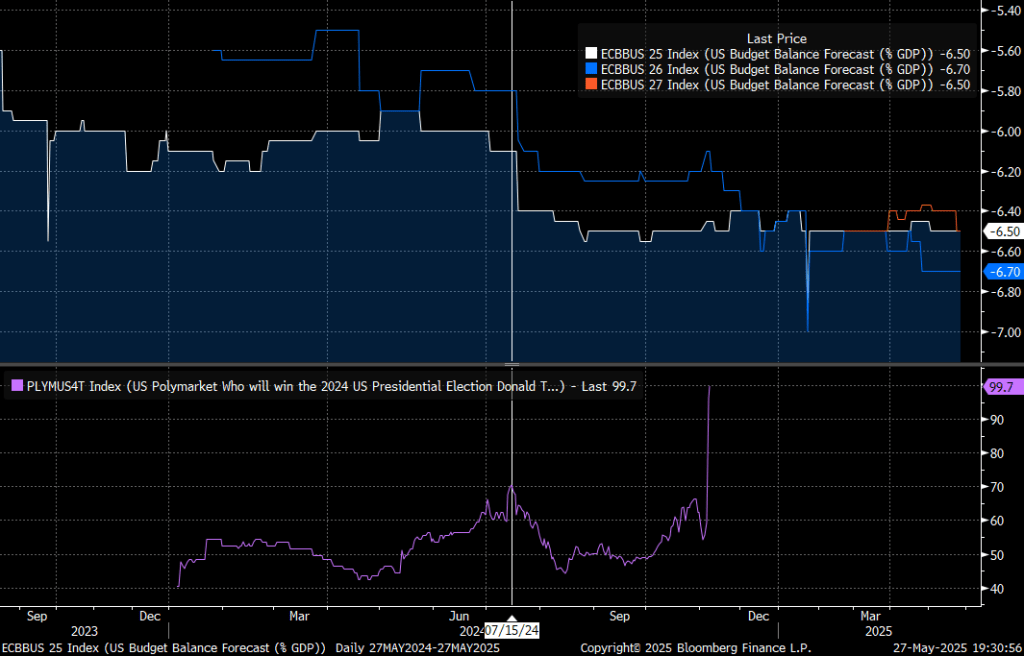
Task: Click the white ECBBUS 25 legend swatch
Action: (590, 53)
